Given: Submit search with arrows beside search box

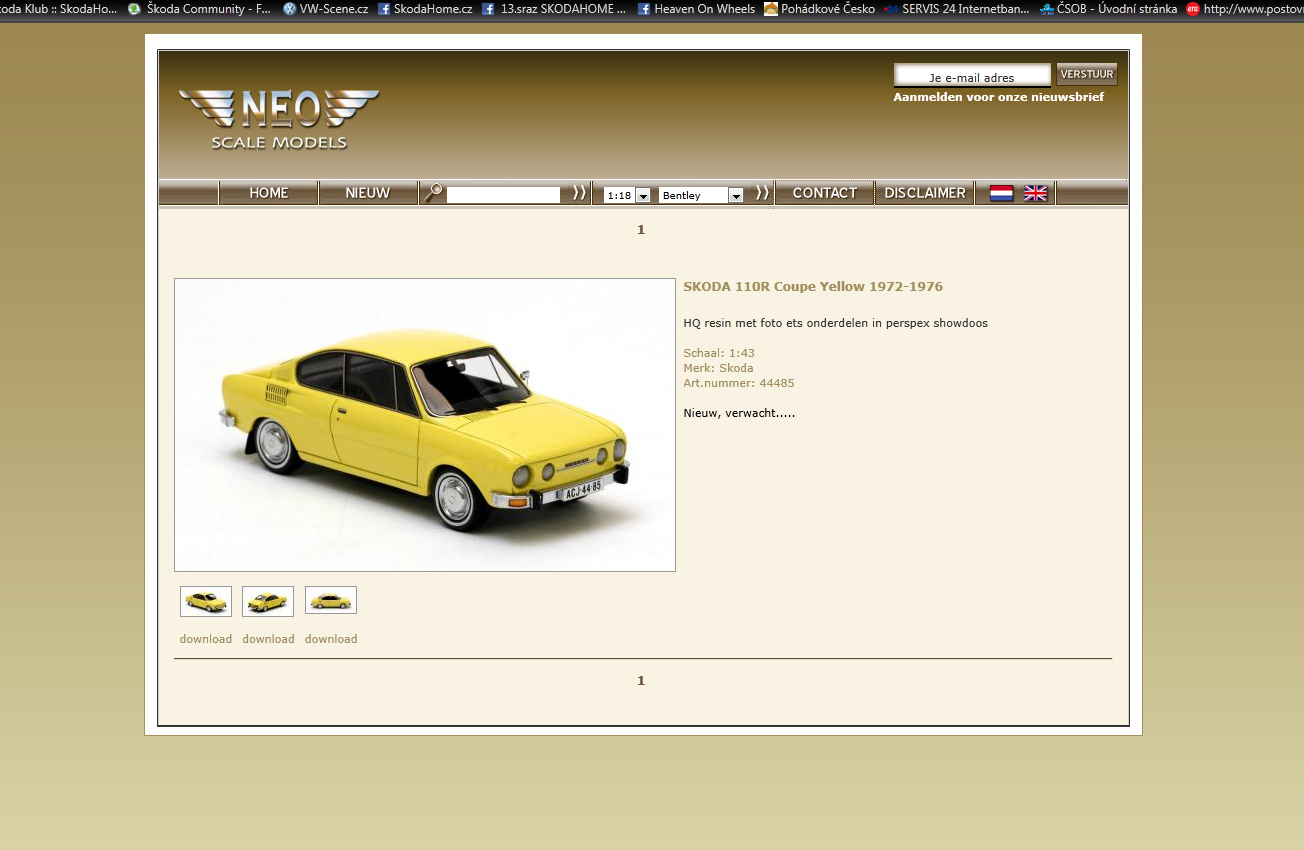Looking at the screenshot, I should click(579, 193).
